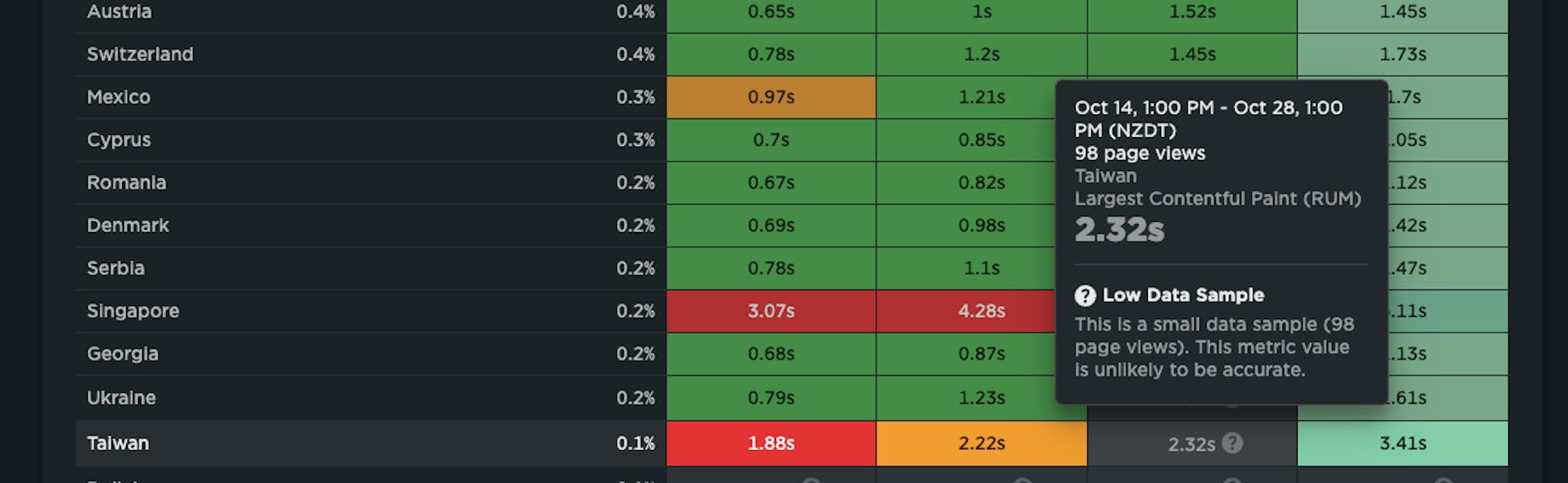Click Singapore's red 3.07s cell
This screenshot has height=483, width=1568.
[x=771, y=310]
